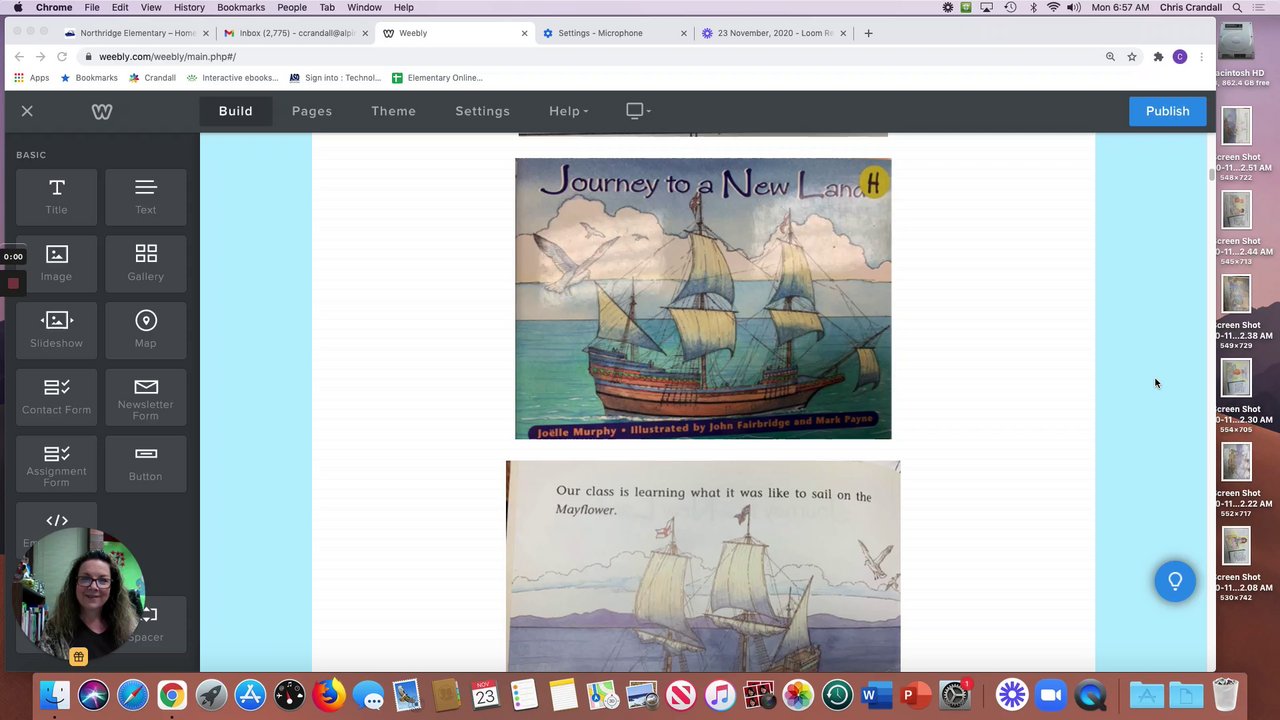Go back in Chrome
This screenshot has width=1280, height=720.
19,57
